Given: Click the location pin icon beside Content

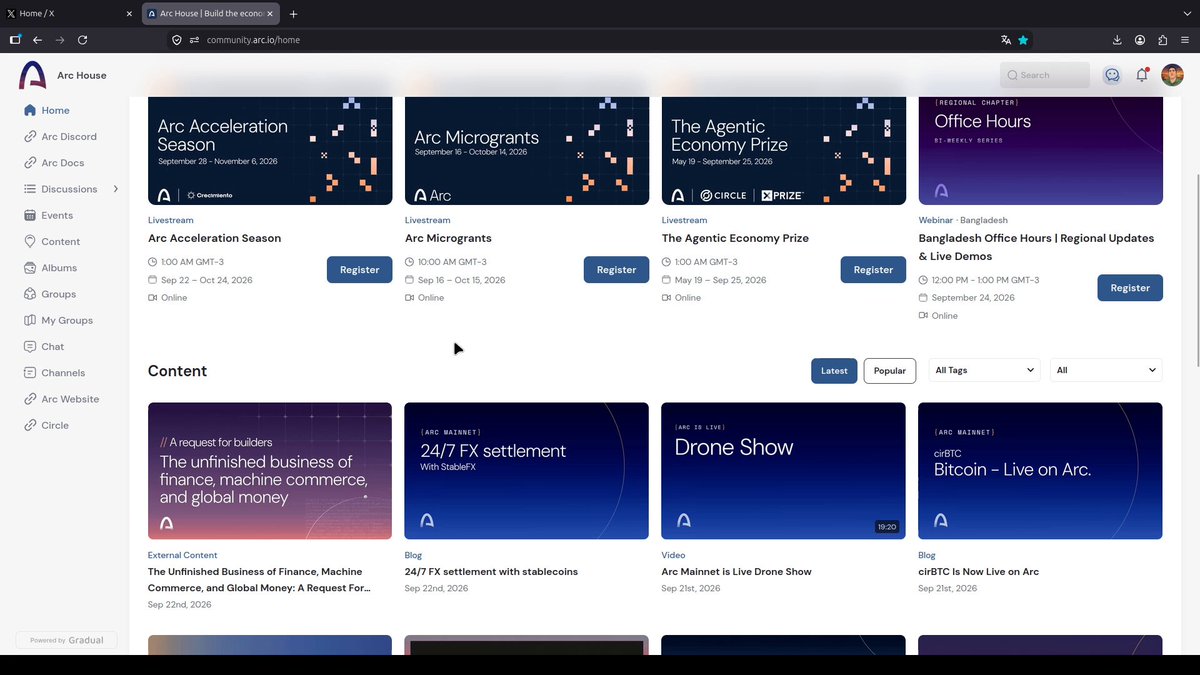Looking at the screenshot, I should (31, 242).
